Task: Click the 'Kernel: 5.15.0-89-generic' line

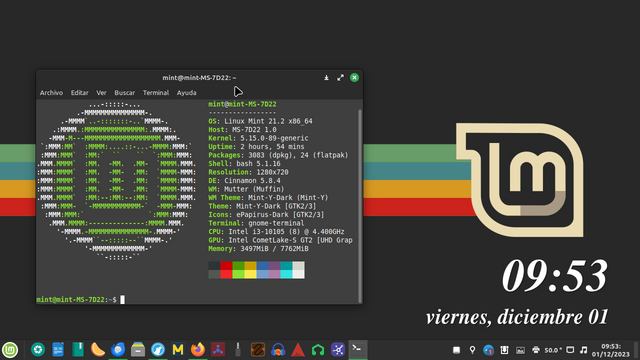Action: [258, 138]
